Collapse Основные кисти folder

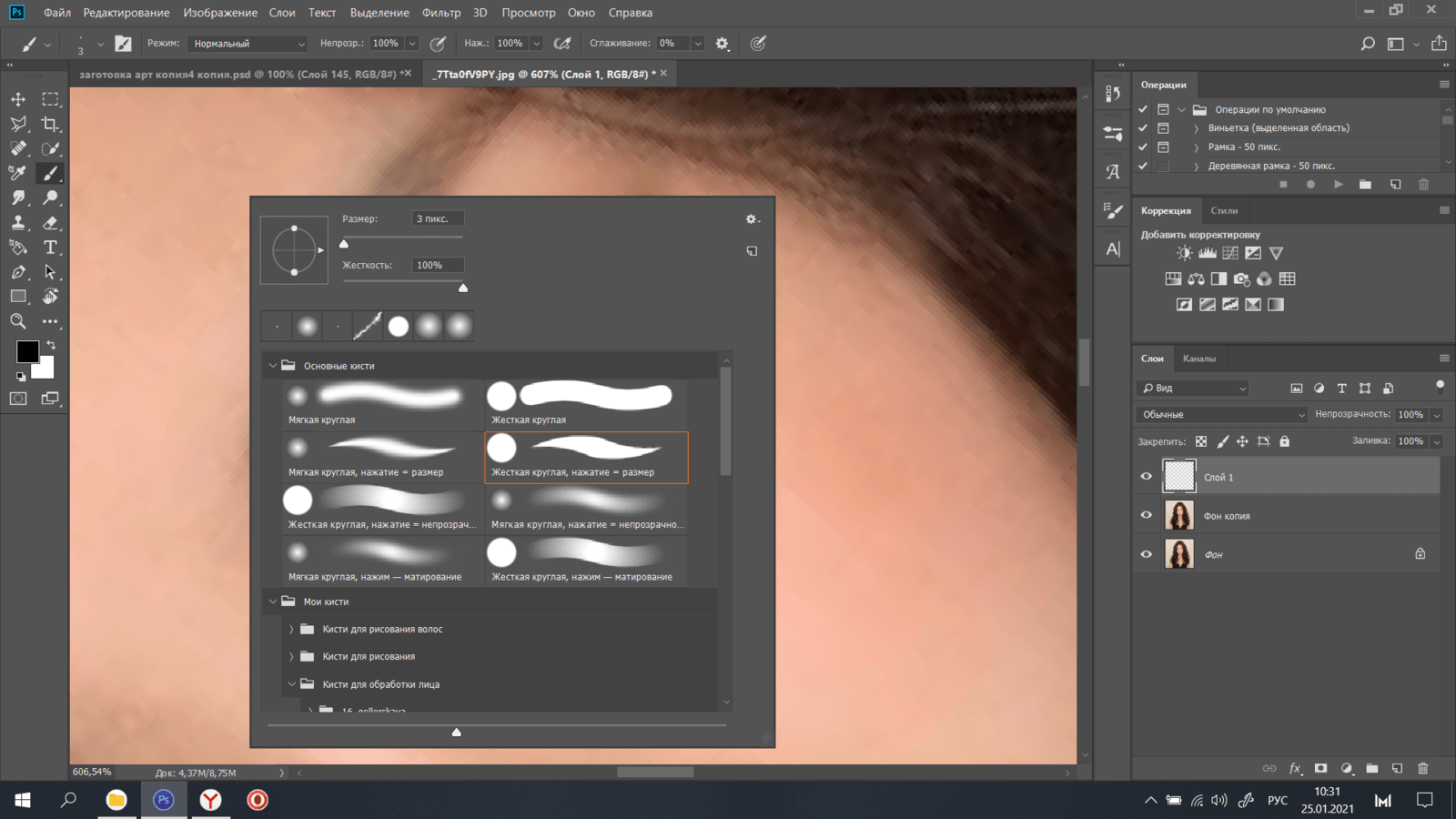[x=272, y=366]
